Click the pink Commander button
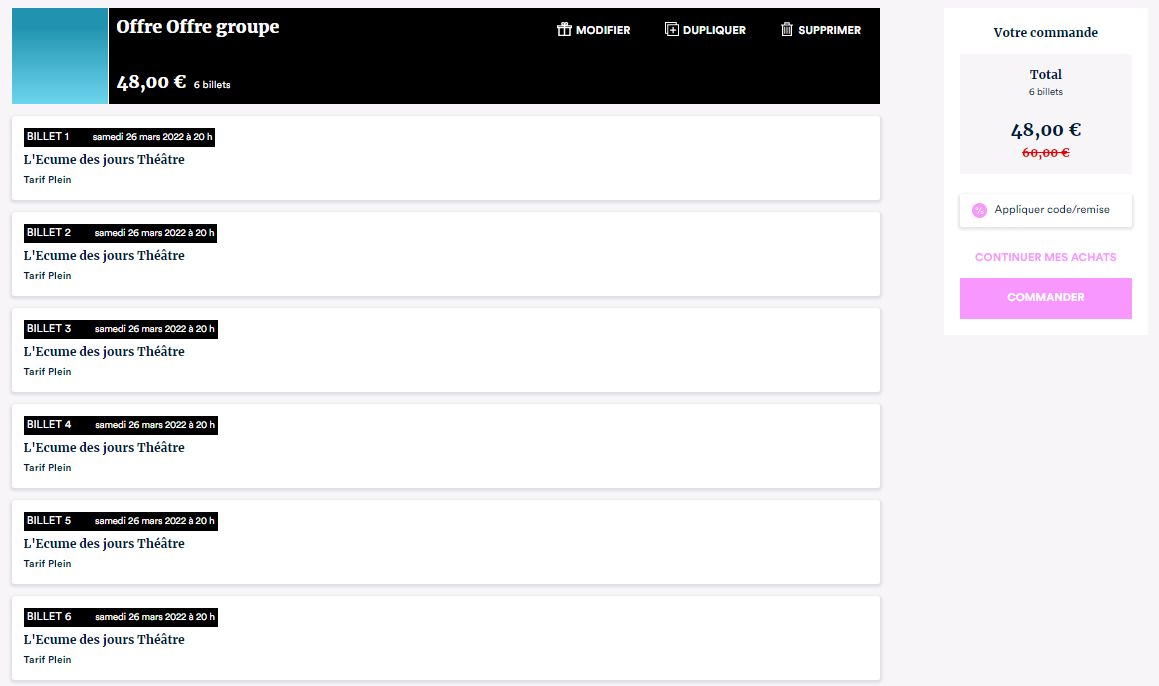Viewport: 1159px width, 686px height. pos(1045,298)
